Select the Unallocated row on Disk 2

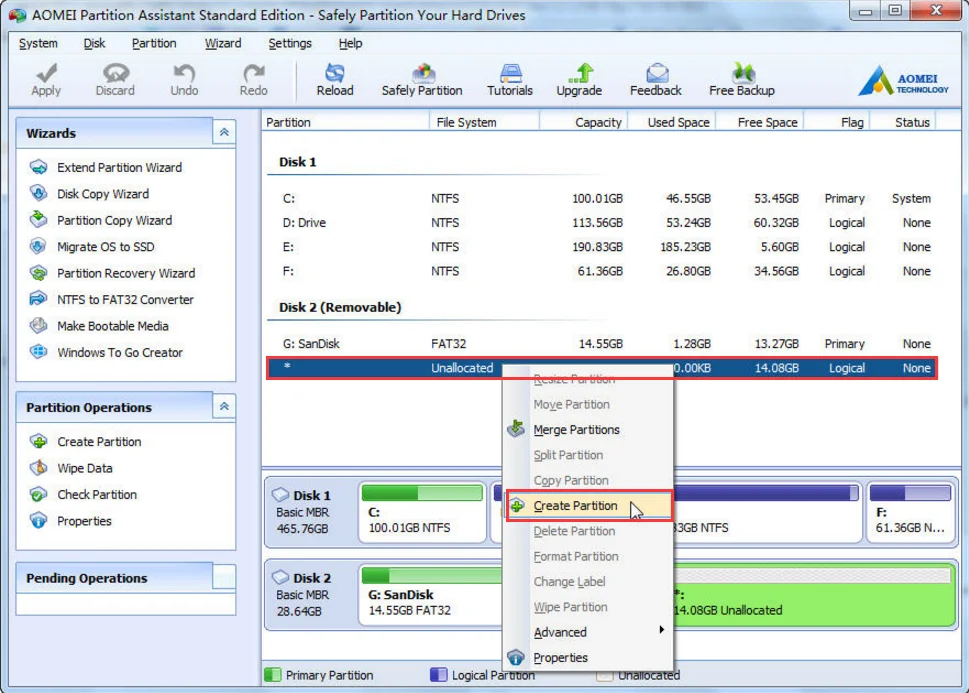click(x=602, y=368)
